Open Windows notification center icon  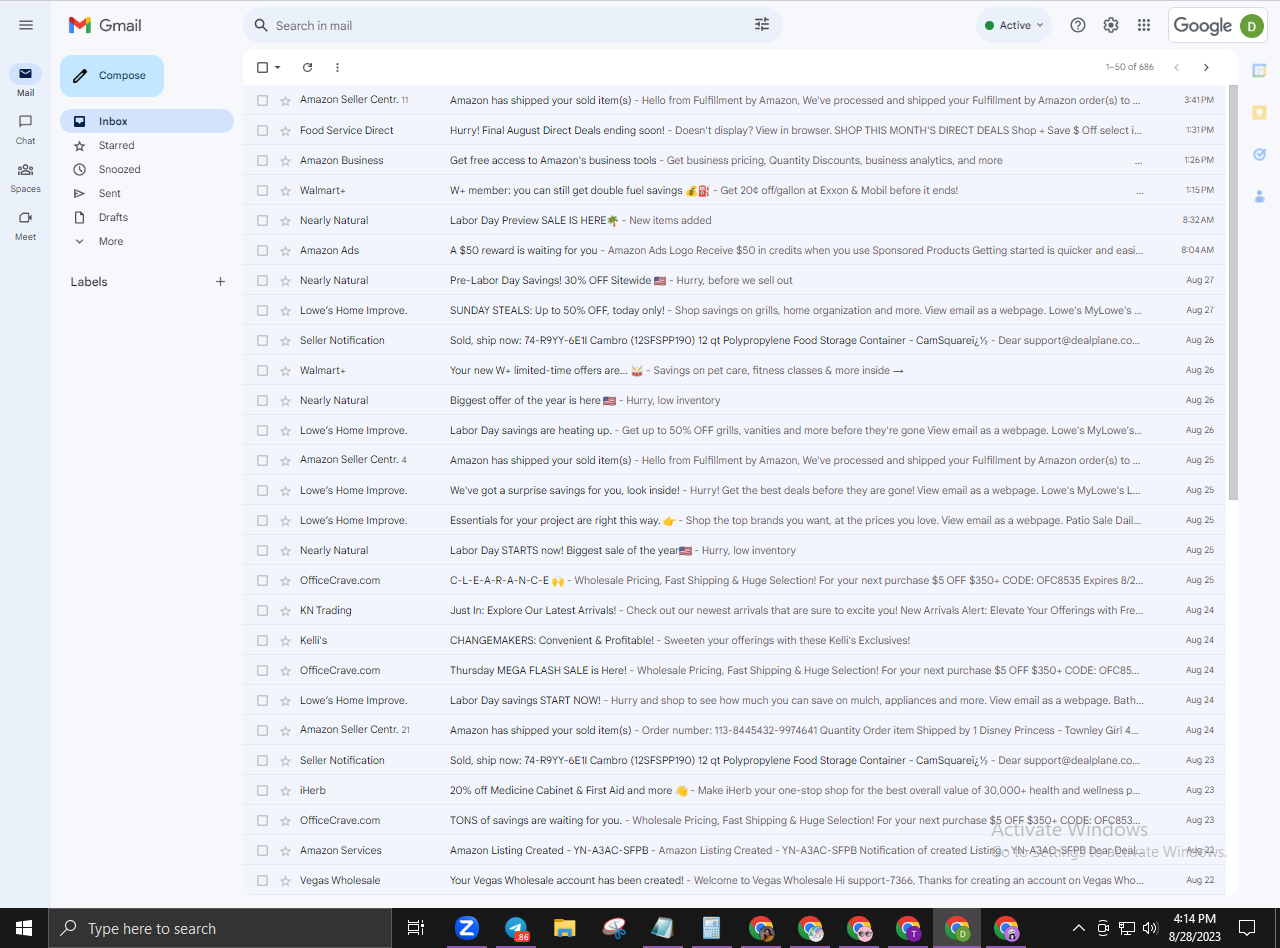[1247, 928]
